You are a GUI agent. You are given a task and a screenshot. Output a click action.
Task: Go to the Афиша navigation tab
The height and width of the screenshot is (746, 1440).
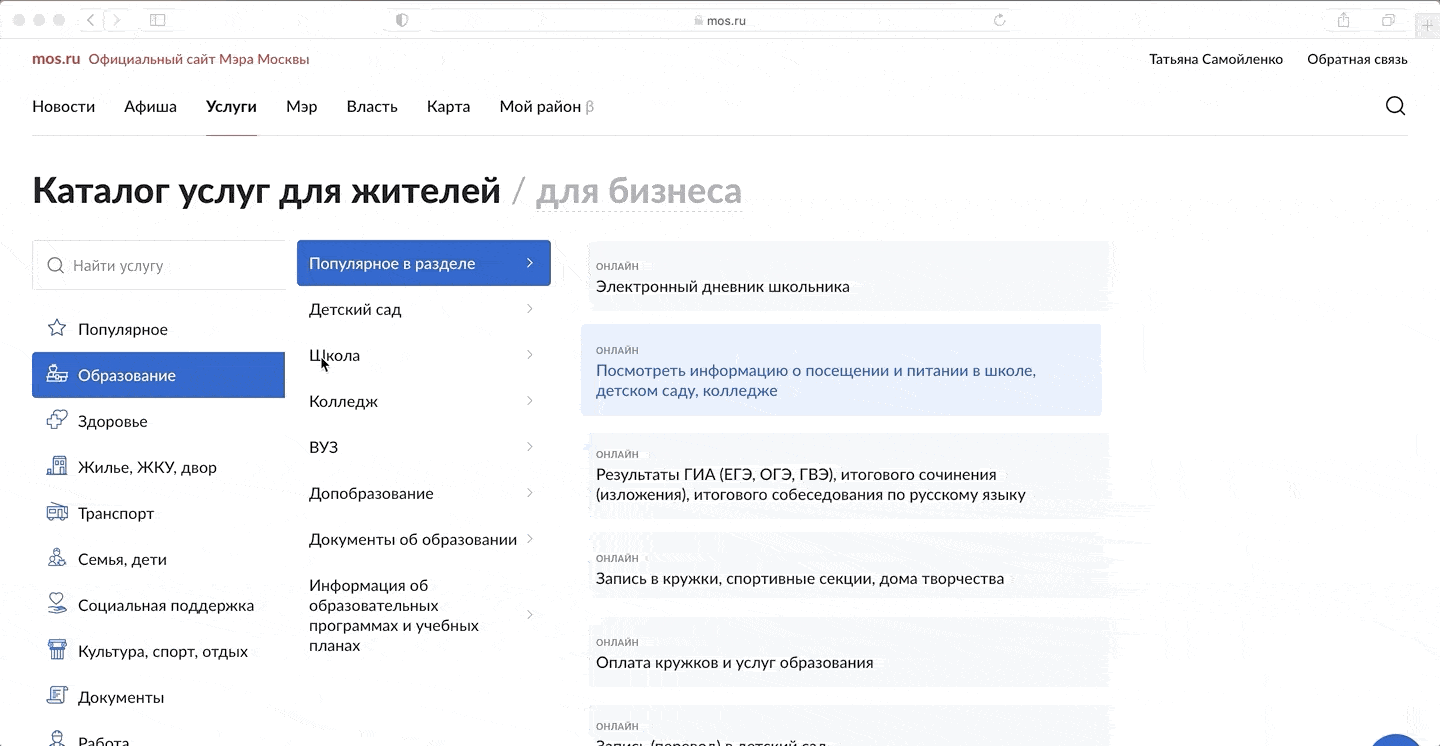click(150, 107)
